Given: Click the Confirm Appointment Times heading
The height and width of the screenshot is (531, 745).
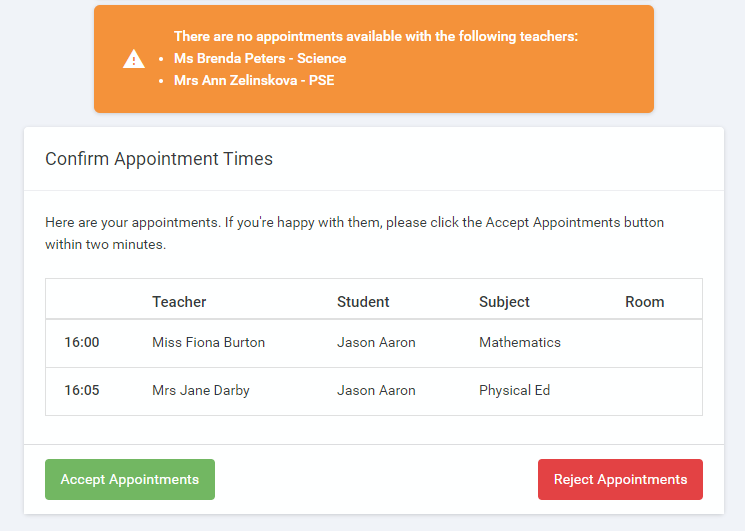Looking at the screenshot, I should click(159, 159).
